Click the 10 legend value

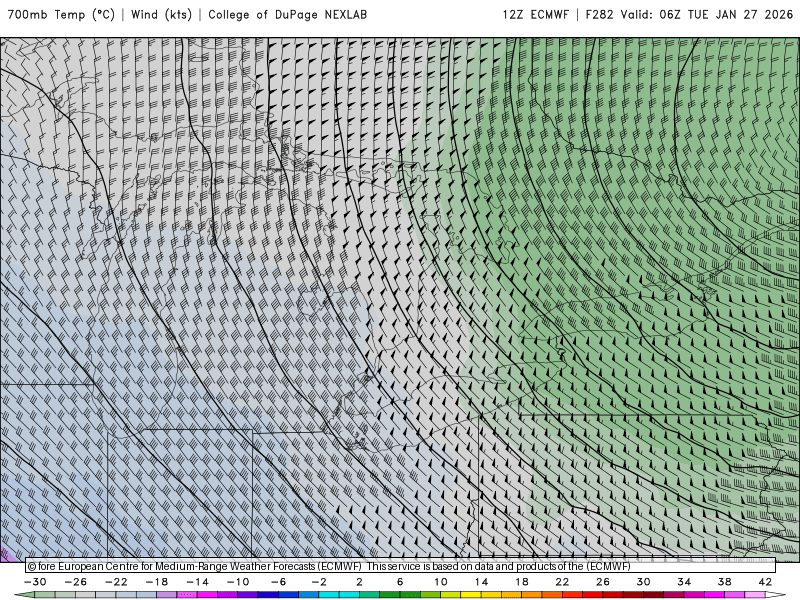(441, 582)
